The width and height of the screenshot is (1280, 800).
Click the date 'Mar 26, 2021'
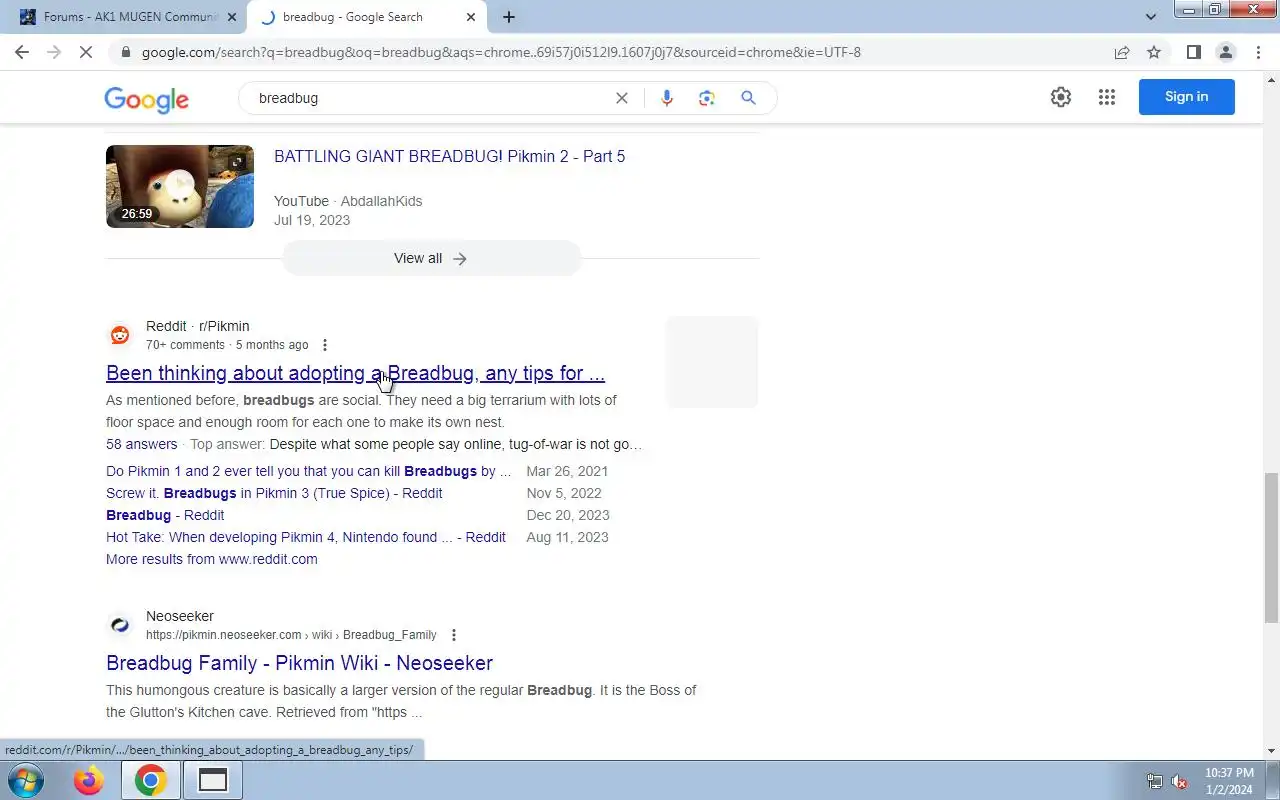pyautogui.click(x=567, y=471)
